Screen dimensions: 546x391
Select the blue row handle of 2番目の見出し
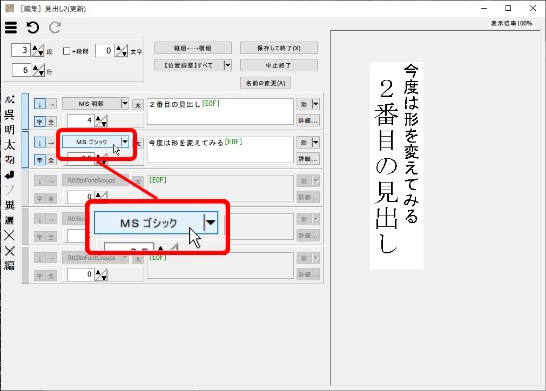pyautogui.click(x=25, y=111)
